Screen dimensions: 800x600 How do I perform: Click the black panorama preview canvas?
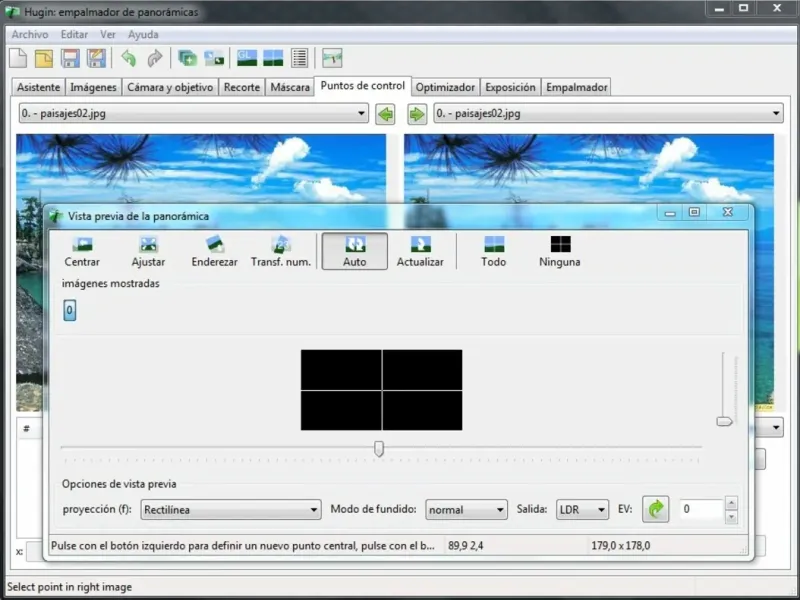pos(382,390)
